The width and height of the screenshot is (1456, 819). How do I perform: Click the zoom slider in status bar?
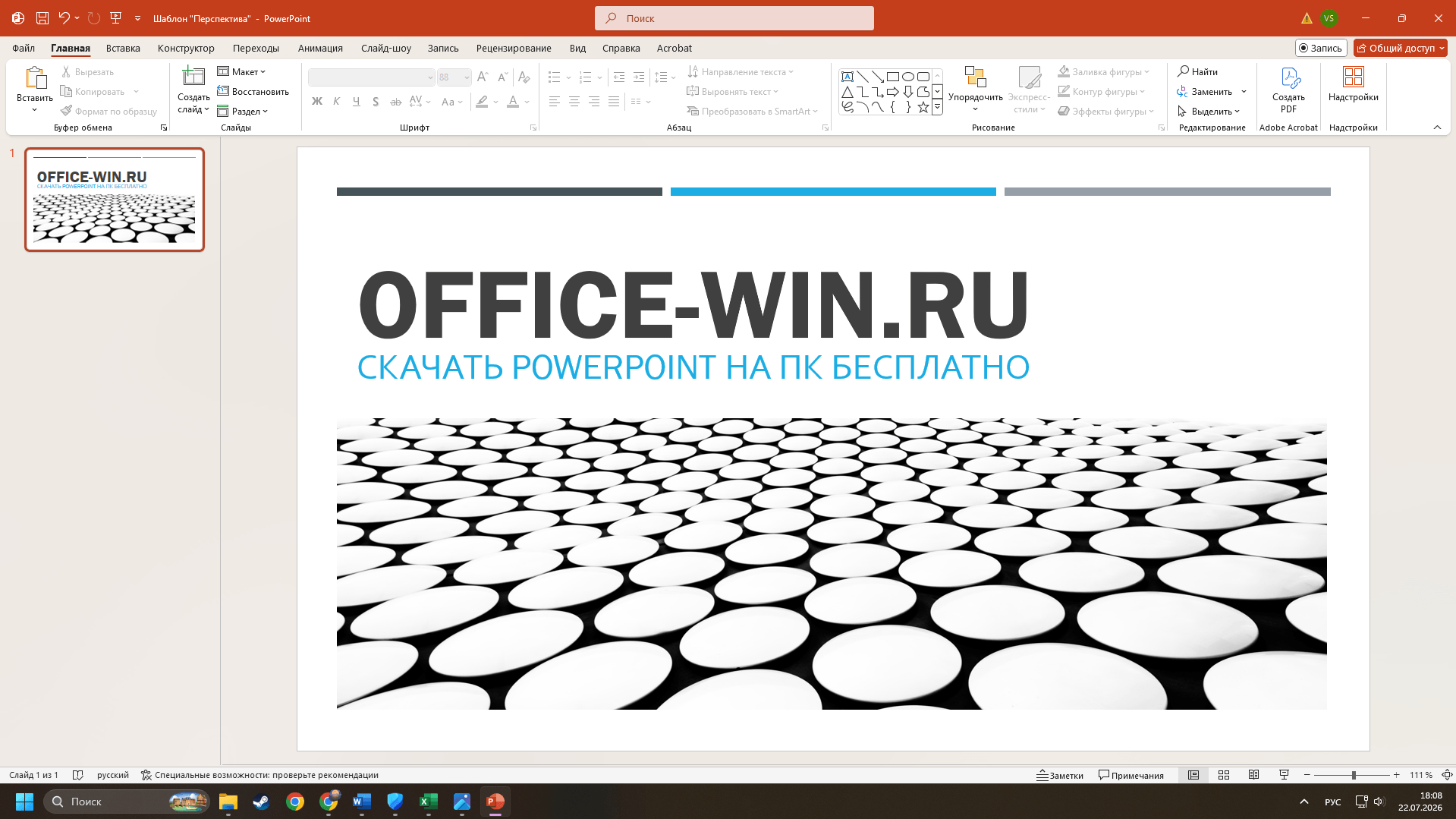[1353, 775]
